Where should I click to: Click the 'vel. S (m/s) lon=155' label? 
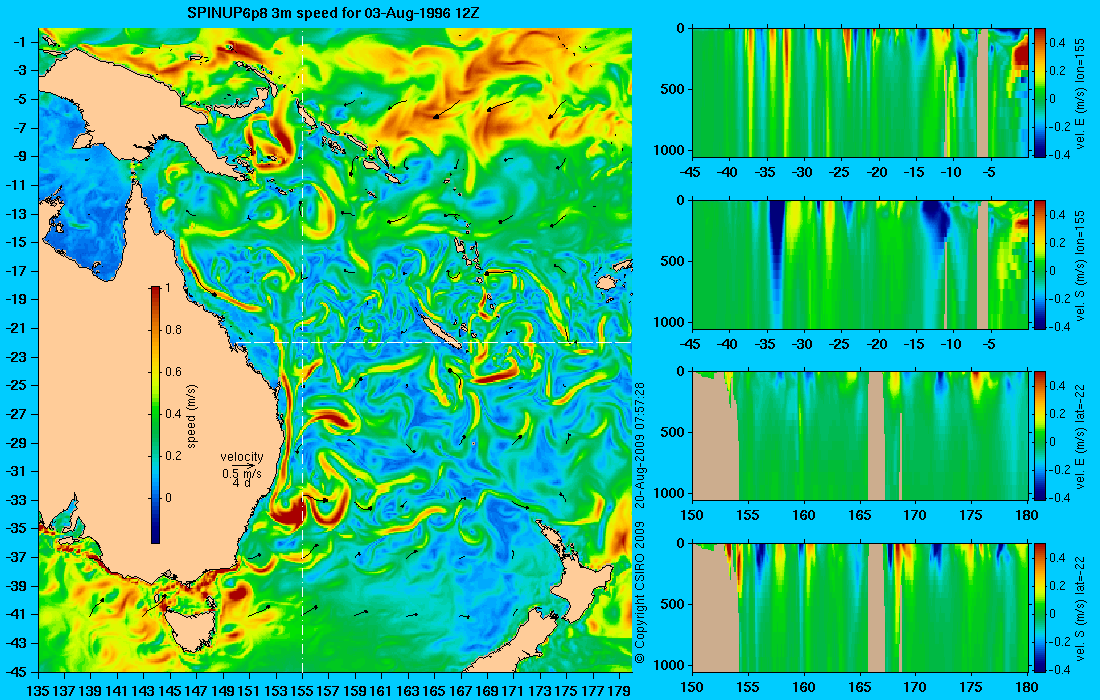[1080, 264]
